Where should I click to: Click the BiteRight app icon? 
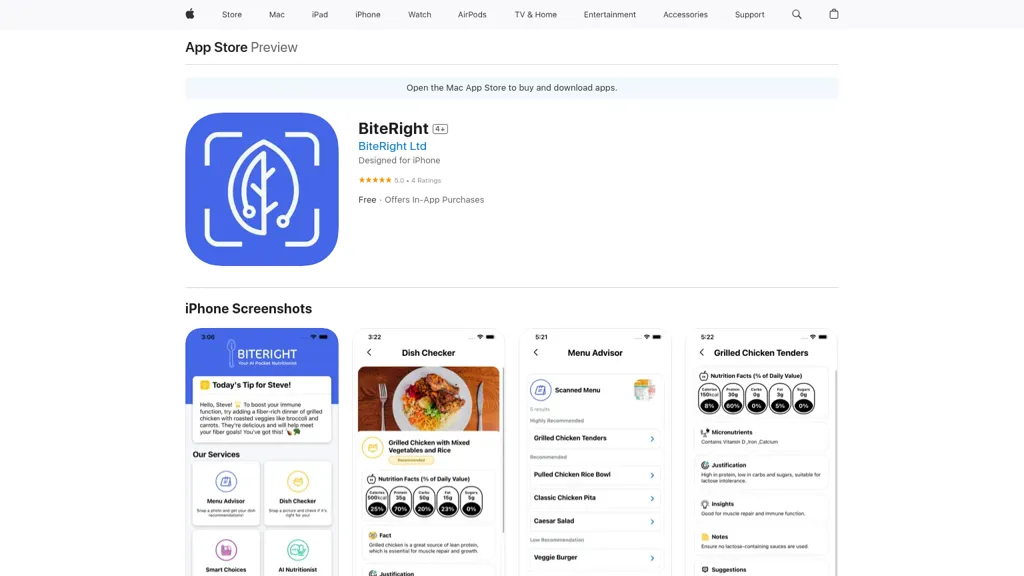point(262,189)
